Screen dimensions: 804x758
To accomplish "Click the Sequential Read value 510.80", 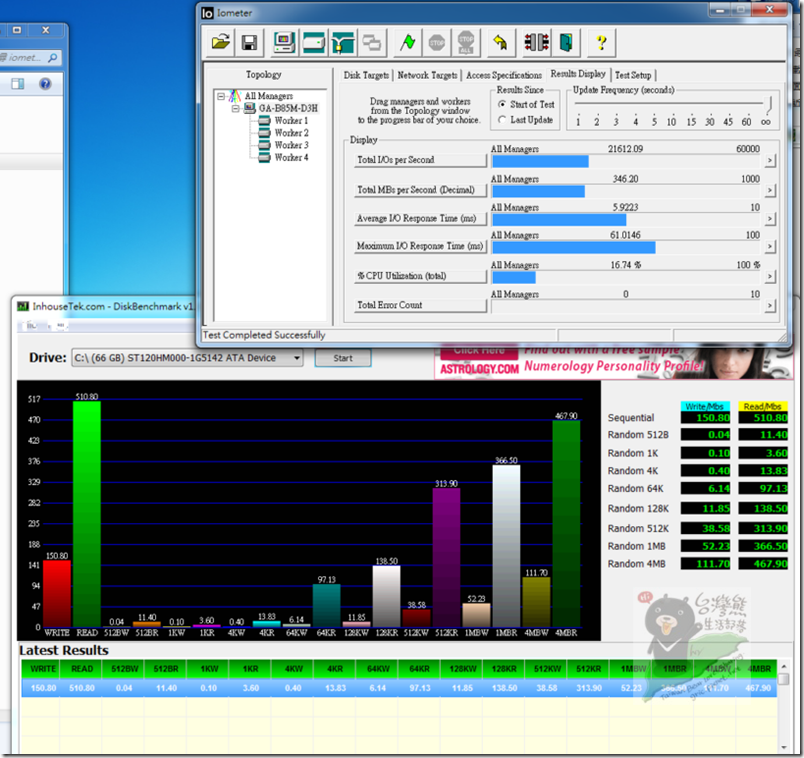I will pos(762,417).
